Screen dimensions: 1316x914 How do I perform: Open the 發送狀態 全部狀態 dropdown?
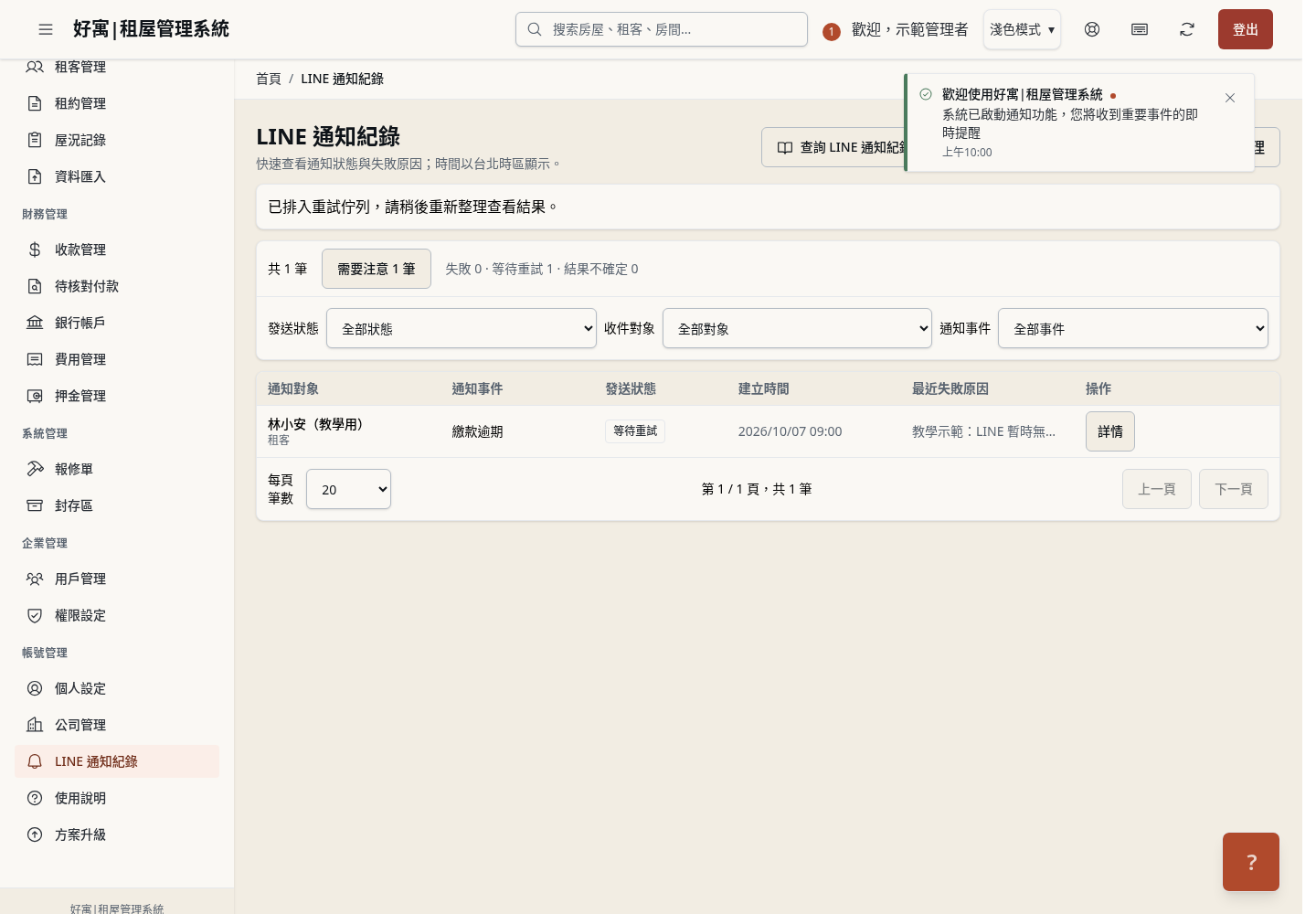(x=462, y=328)
